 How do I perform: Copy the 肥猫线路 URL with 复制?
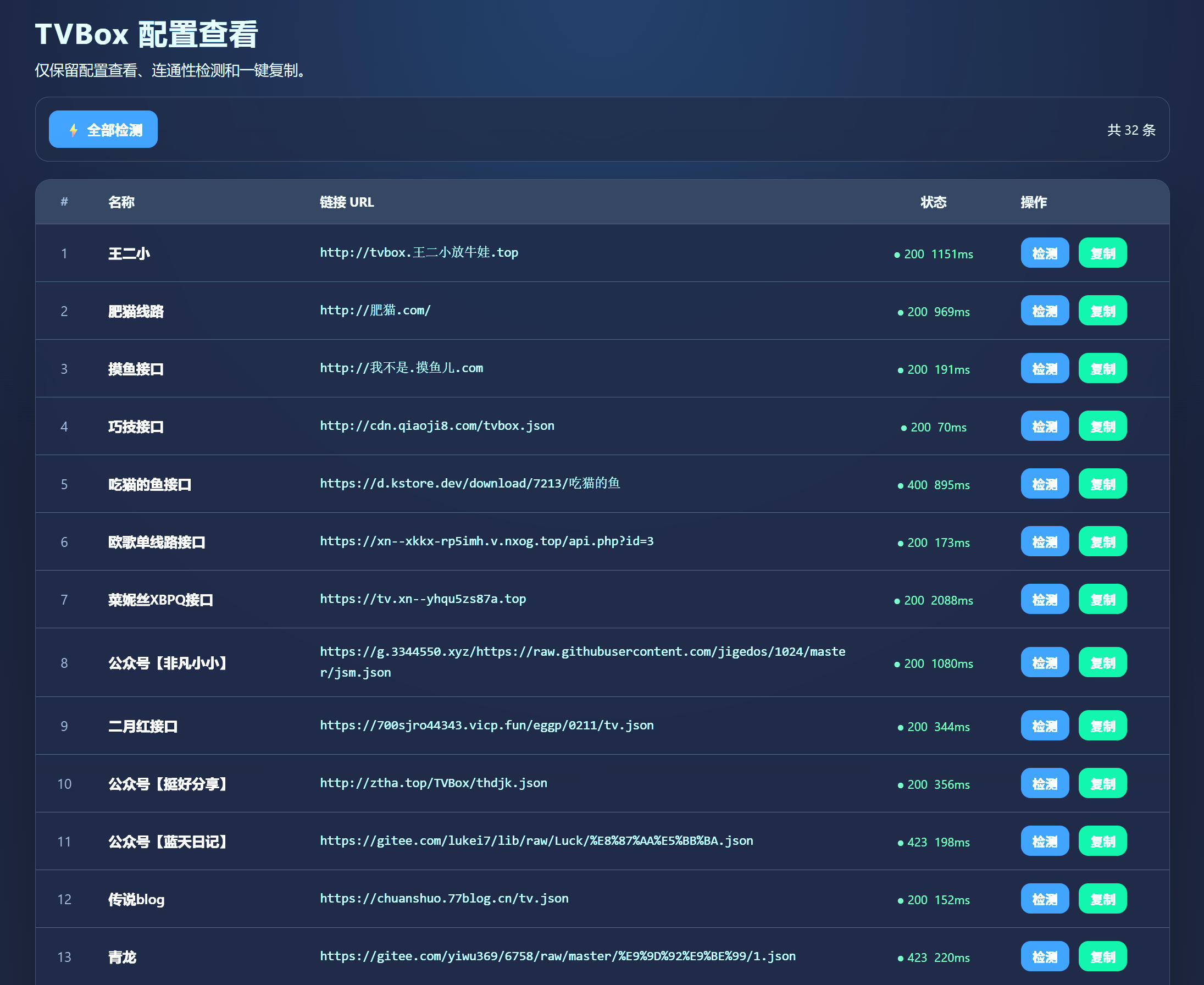click(1102, 311)
